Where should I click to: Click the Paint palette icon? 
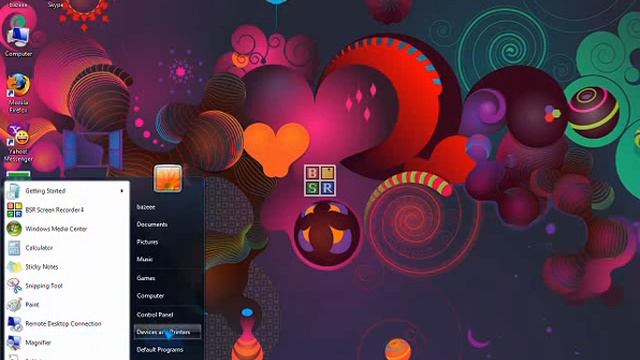point(14,304)
